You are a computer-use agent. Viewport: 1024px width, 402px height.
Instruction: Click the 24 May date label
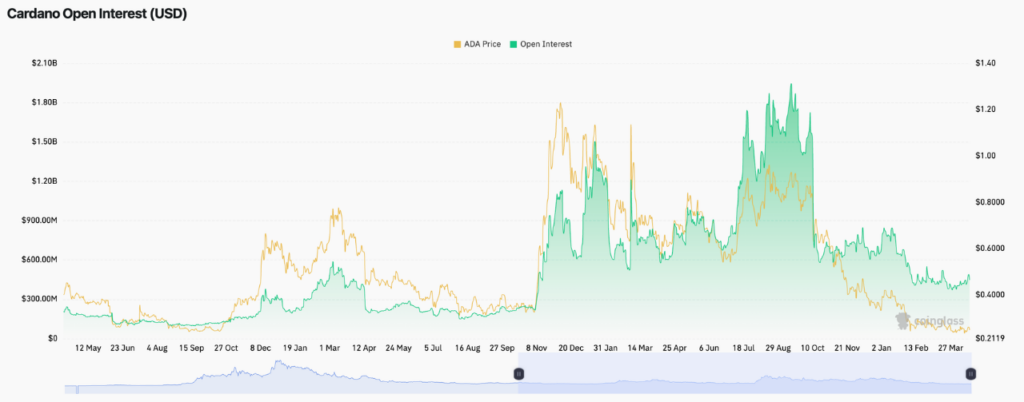[399, 348]
